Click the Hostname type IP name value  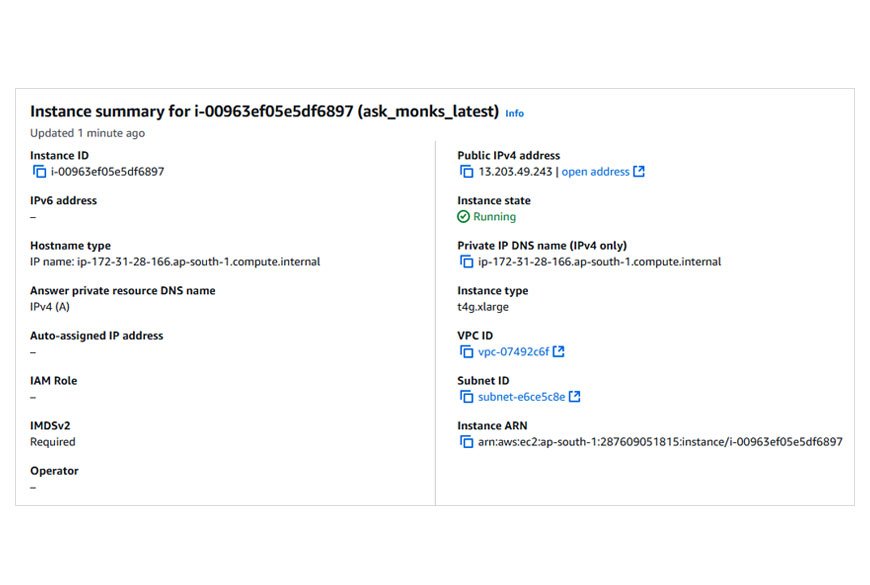[x=175, y=262]
